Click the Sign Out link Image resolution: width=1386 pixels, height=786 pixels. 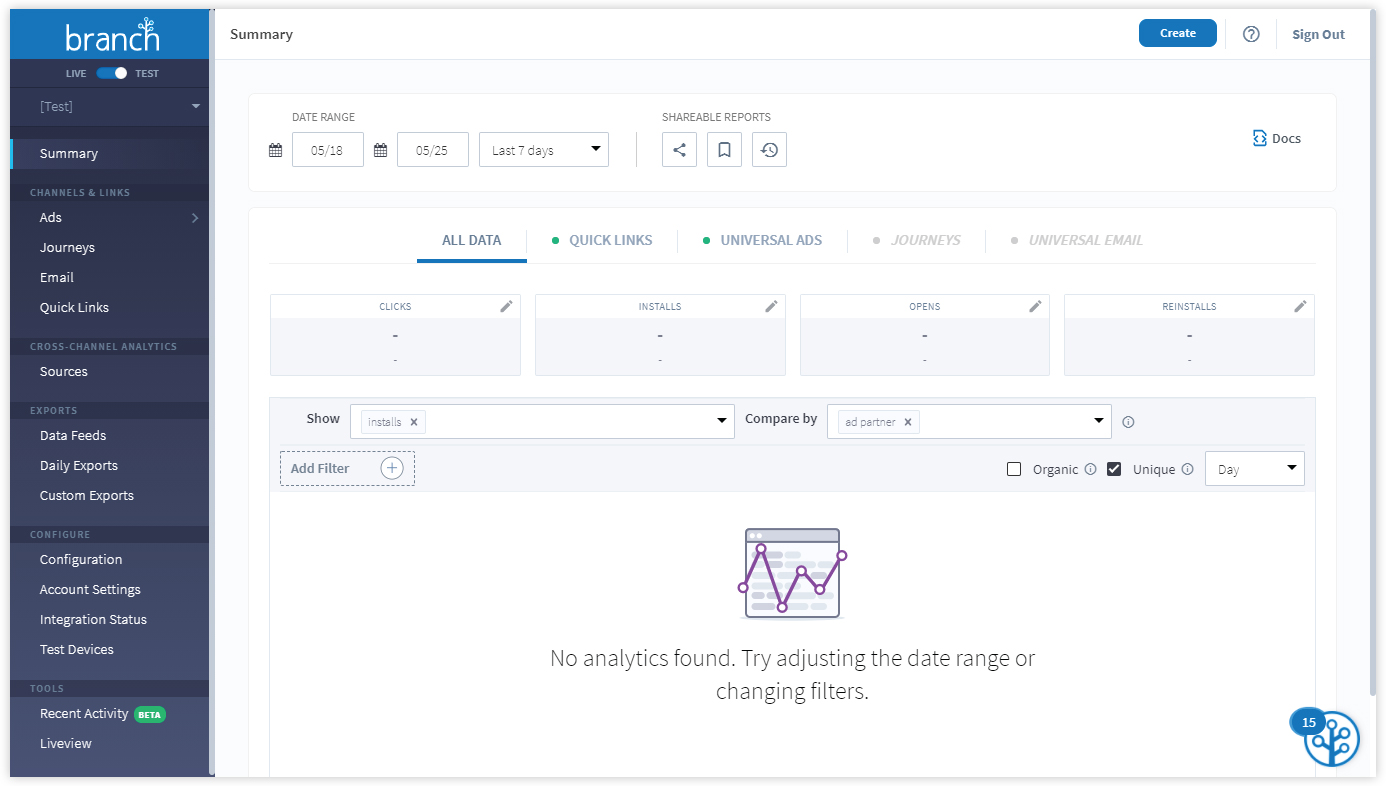(1318, 34)
